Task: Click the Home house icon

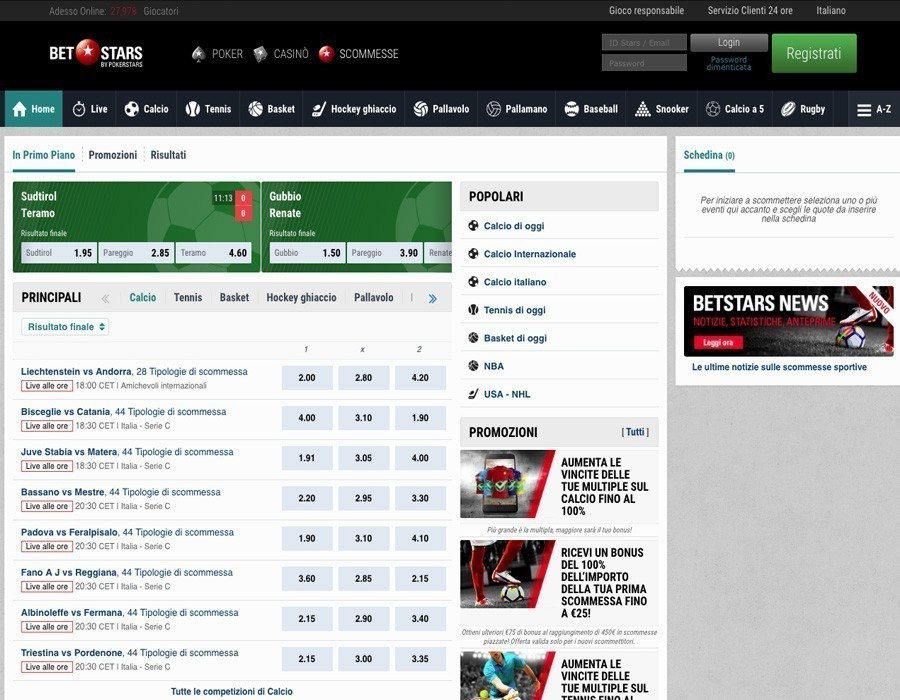Action: 20,109
